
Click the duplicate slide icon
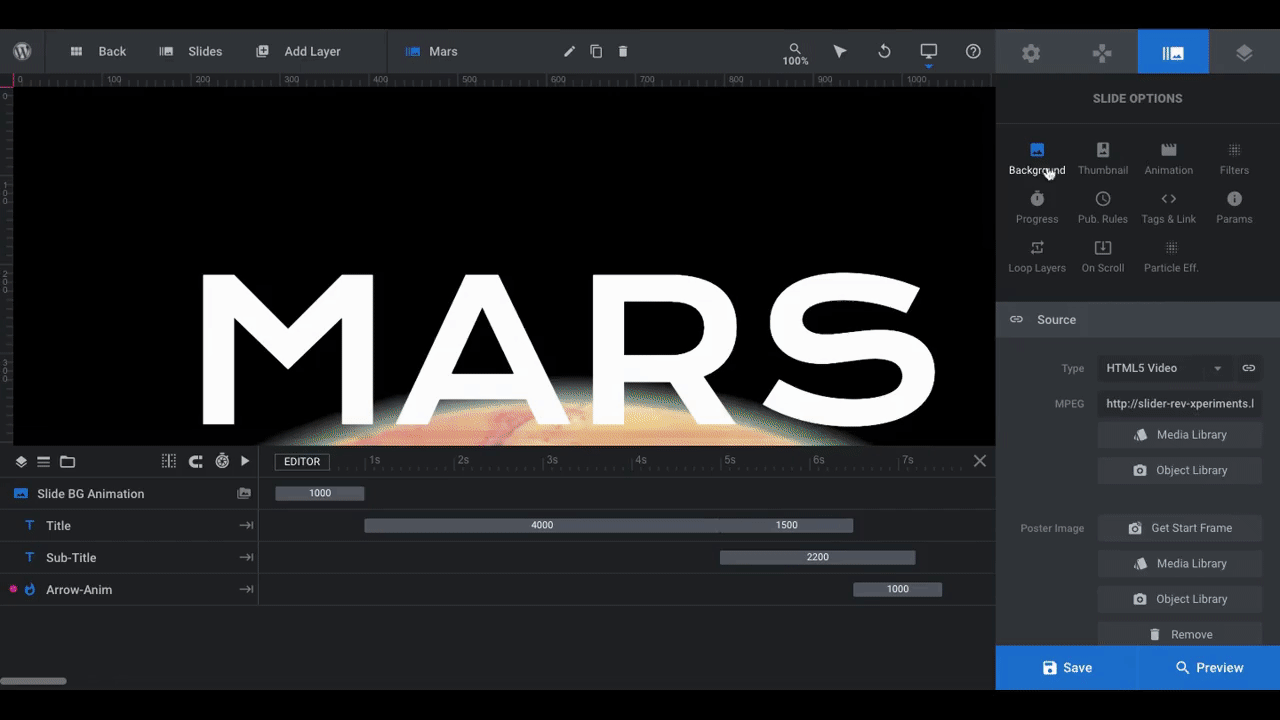(596, 51)
